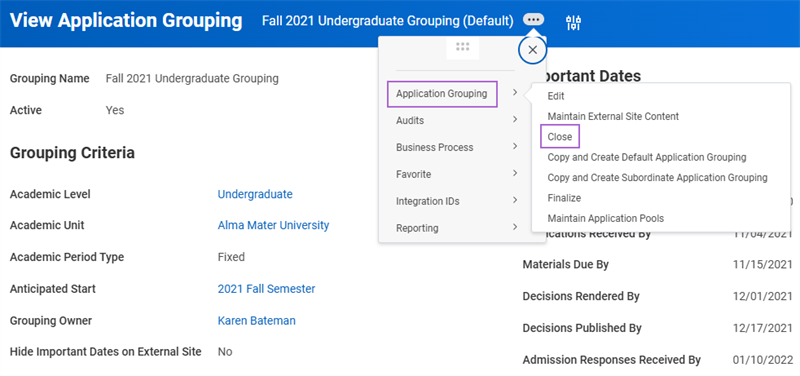The height and width of the screenshot is (376, 800).
Task: Click the Grouping Criteria section heading
Action: (x=72, y=153)
